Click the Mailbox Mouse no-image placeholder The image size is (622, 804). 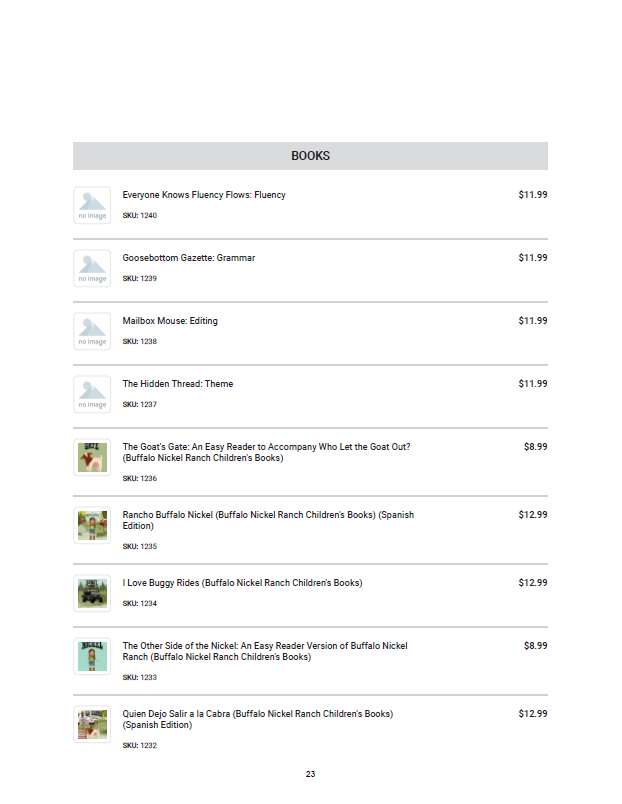[92, 331]
